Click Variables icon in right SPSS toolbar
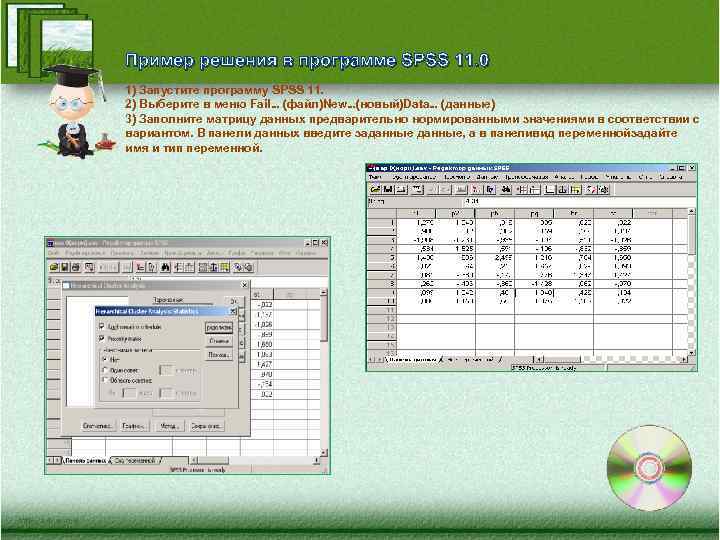720x540 pixels. pos(490,189)
